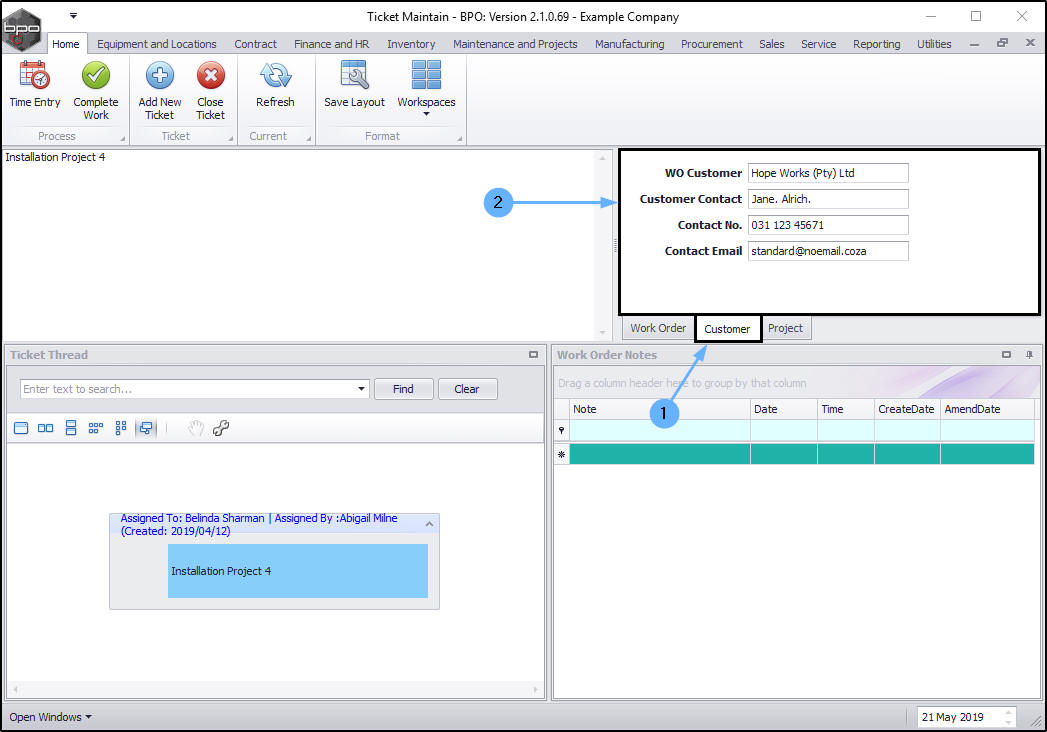This screenshot has height=732, width=1047.
Task: Open the Service ribbon tab
Action: pos(819,44)
